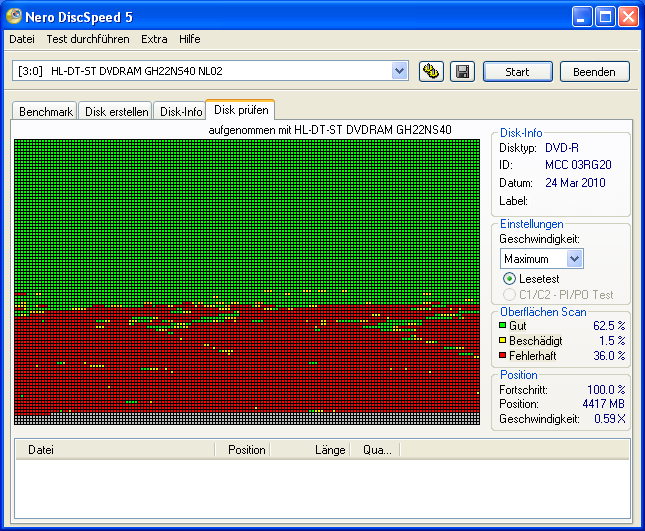Click the aufgenommen mit HL-DT-ST caption
Screen dimensions: 645x531
(330, 130)
